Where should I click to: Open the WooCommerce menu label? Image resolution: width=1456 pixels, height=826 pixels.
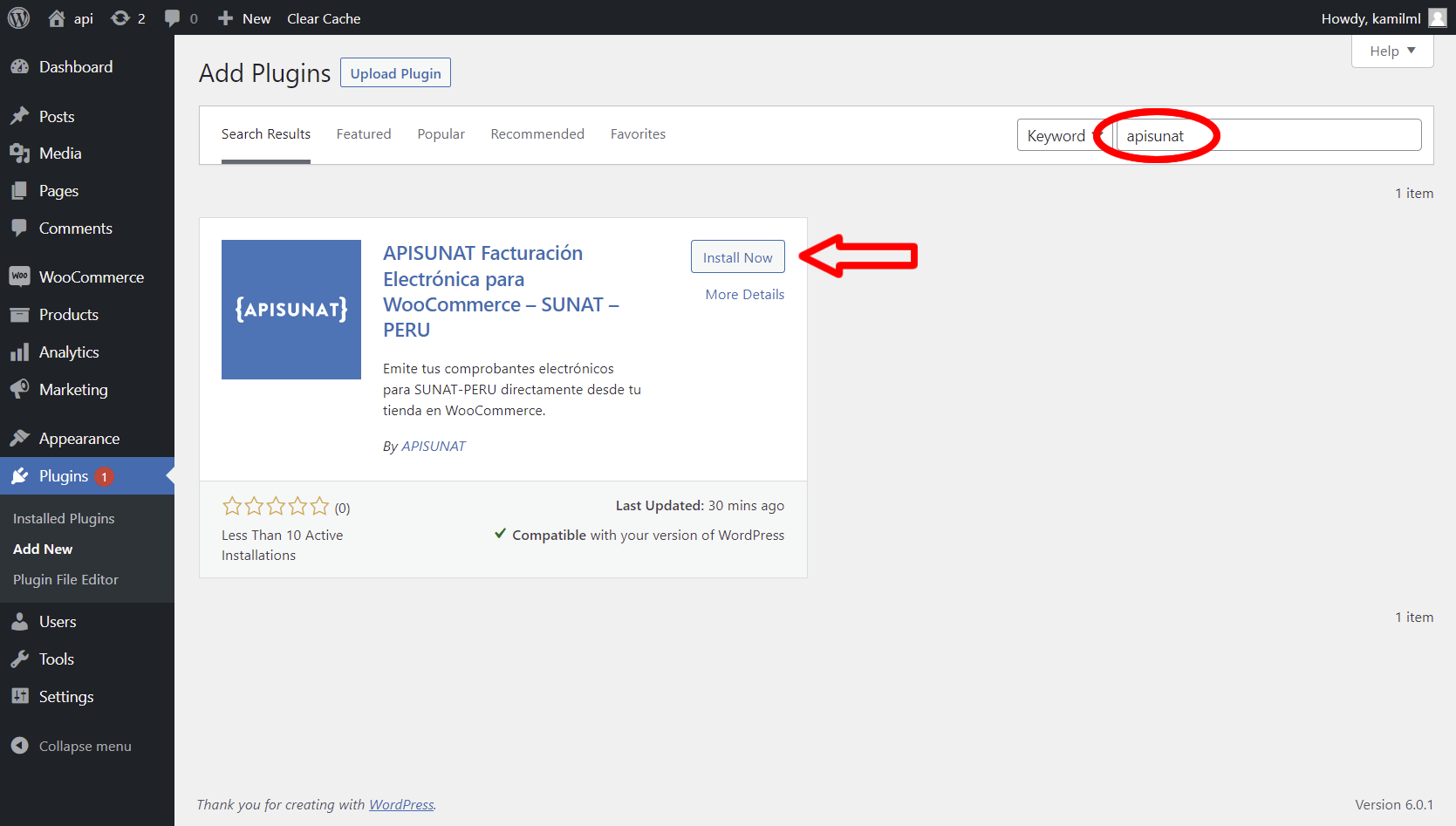pos(92,277)
